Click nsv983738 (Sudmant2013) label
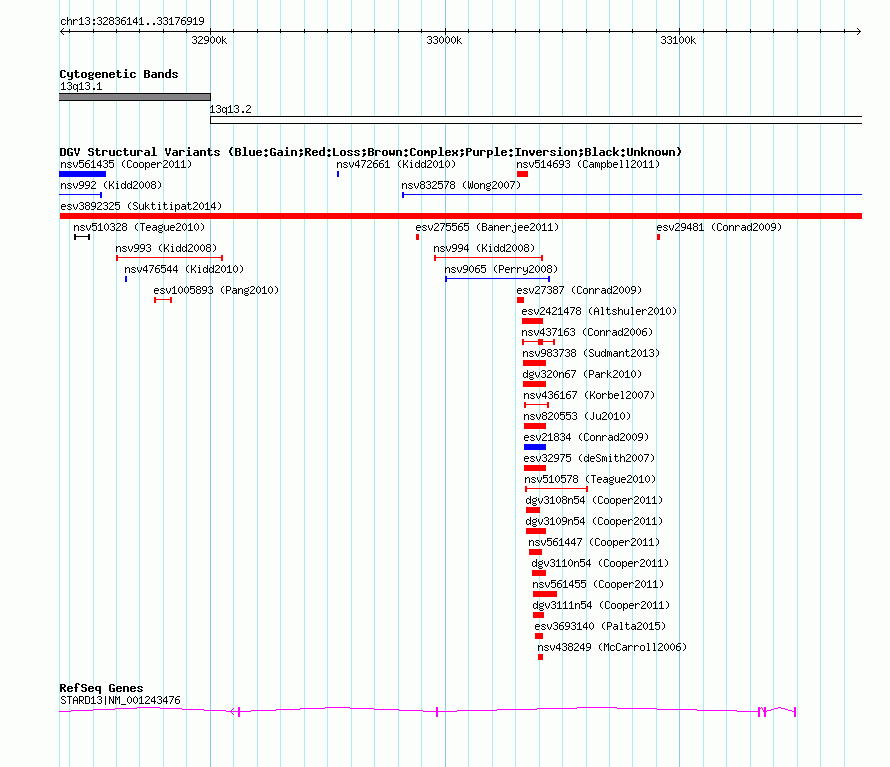 point(591,353)
